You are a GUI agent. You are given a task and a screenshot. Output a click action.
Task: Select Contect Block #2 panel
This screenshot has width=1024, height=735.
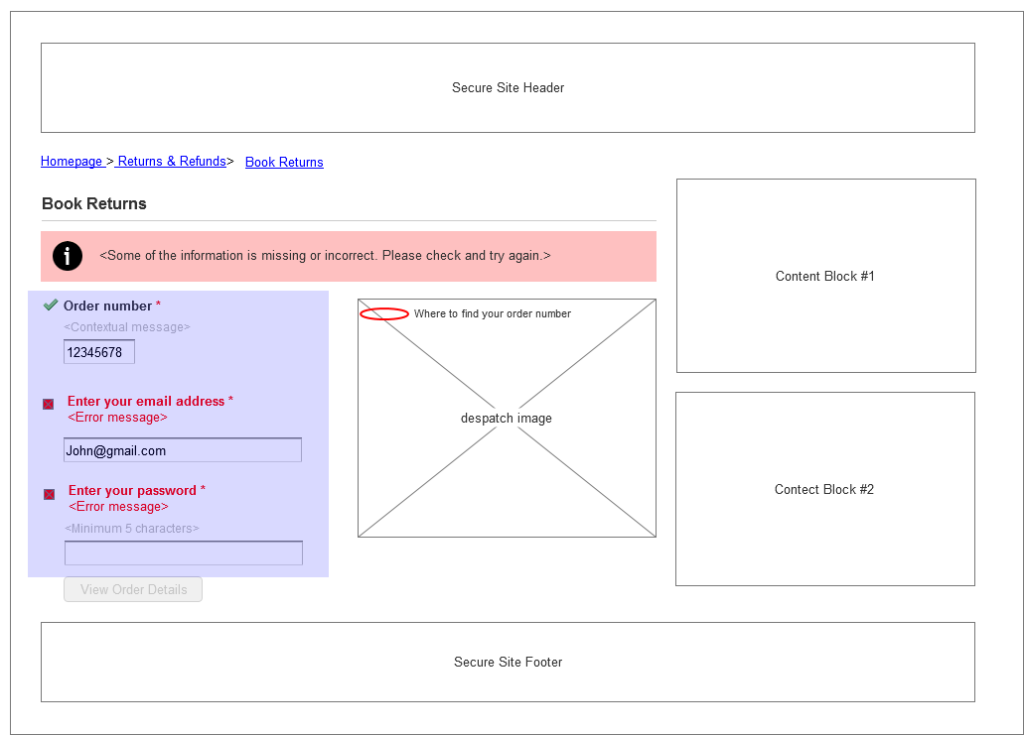[824, 489]
